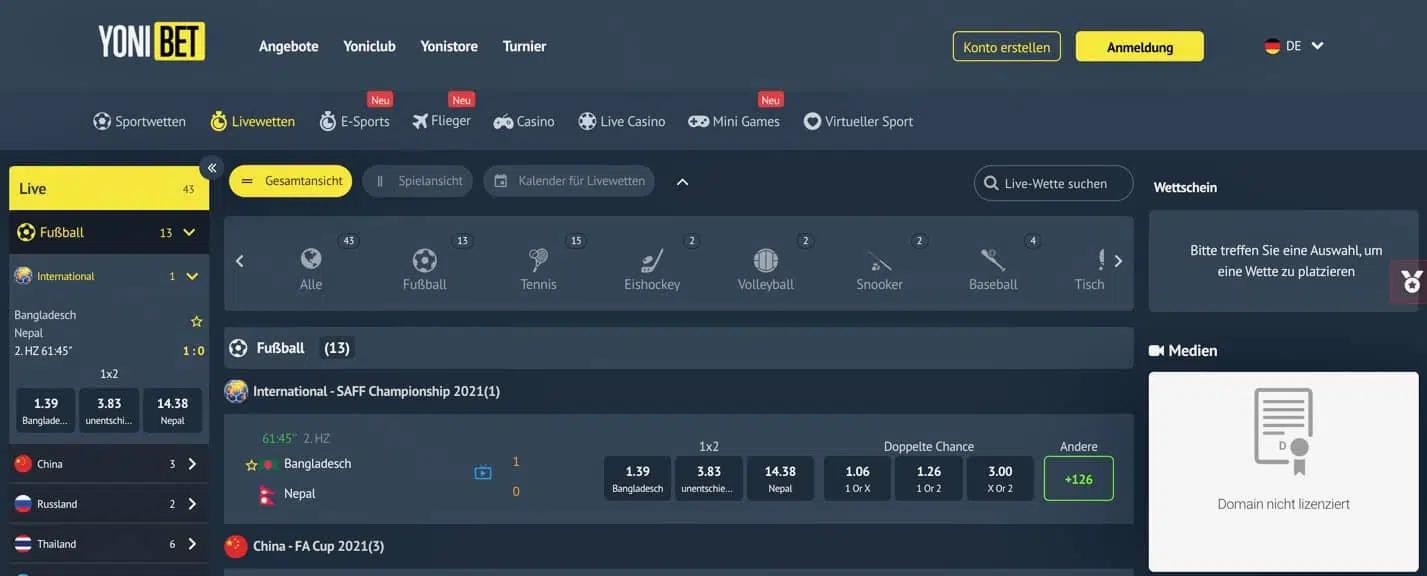Screen dimensions: 1427x576
Task: Select sidebar 1.39 Bangladesch odds
Action: click(46, 410)
